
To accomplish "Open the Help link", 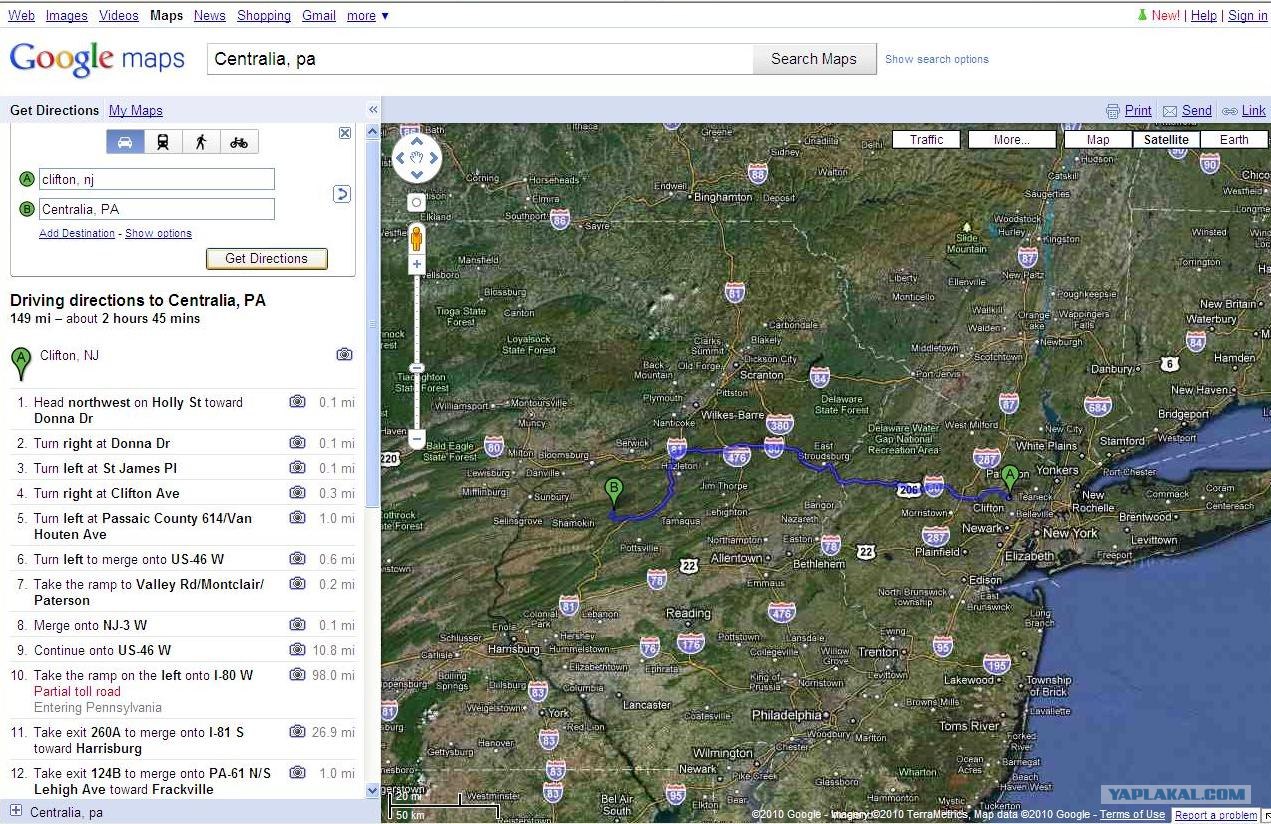I will pyautogui.click(x=1204, y=15).
